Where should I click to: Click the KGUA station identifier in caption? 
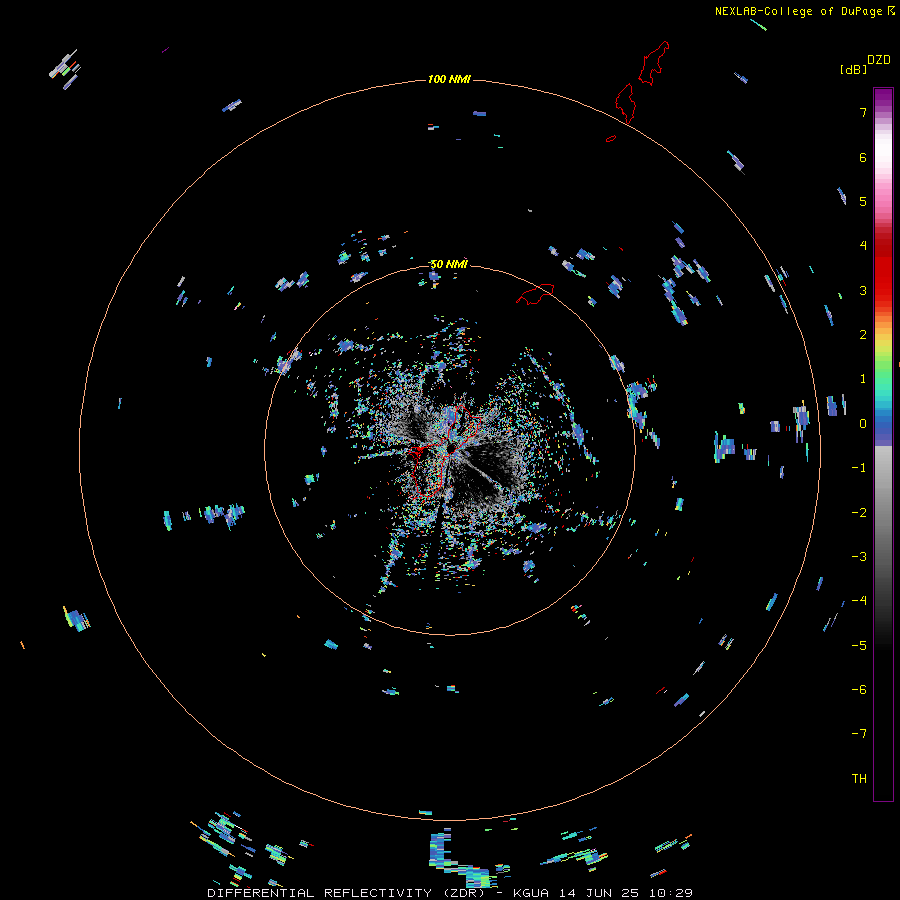click(x=531, y=893)
